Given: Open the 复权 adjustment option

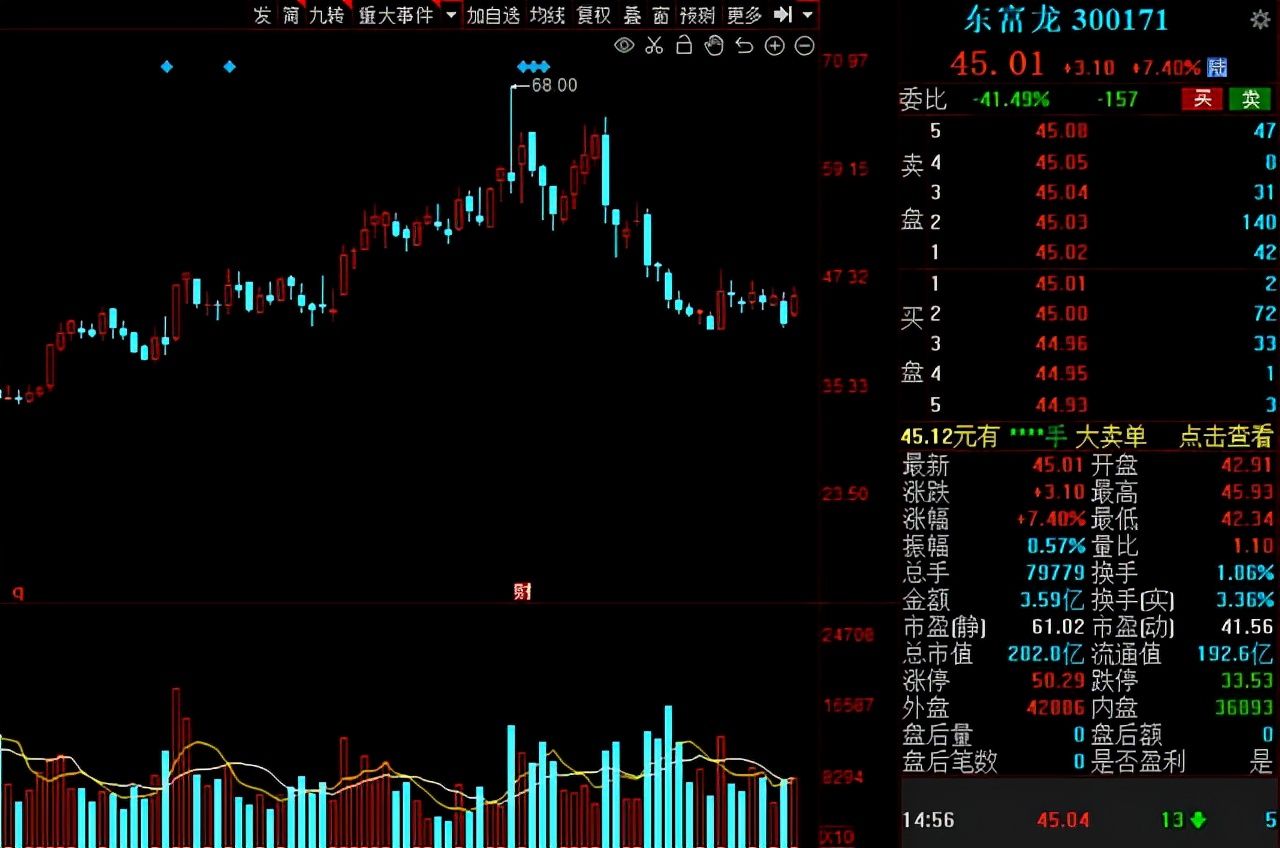Looking at the screenshot, I should tap(594, 15).
